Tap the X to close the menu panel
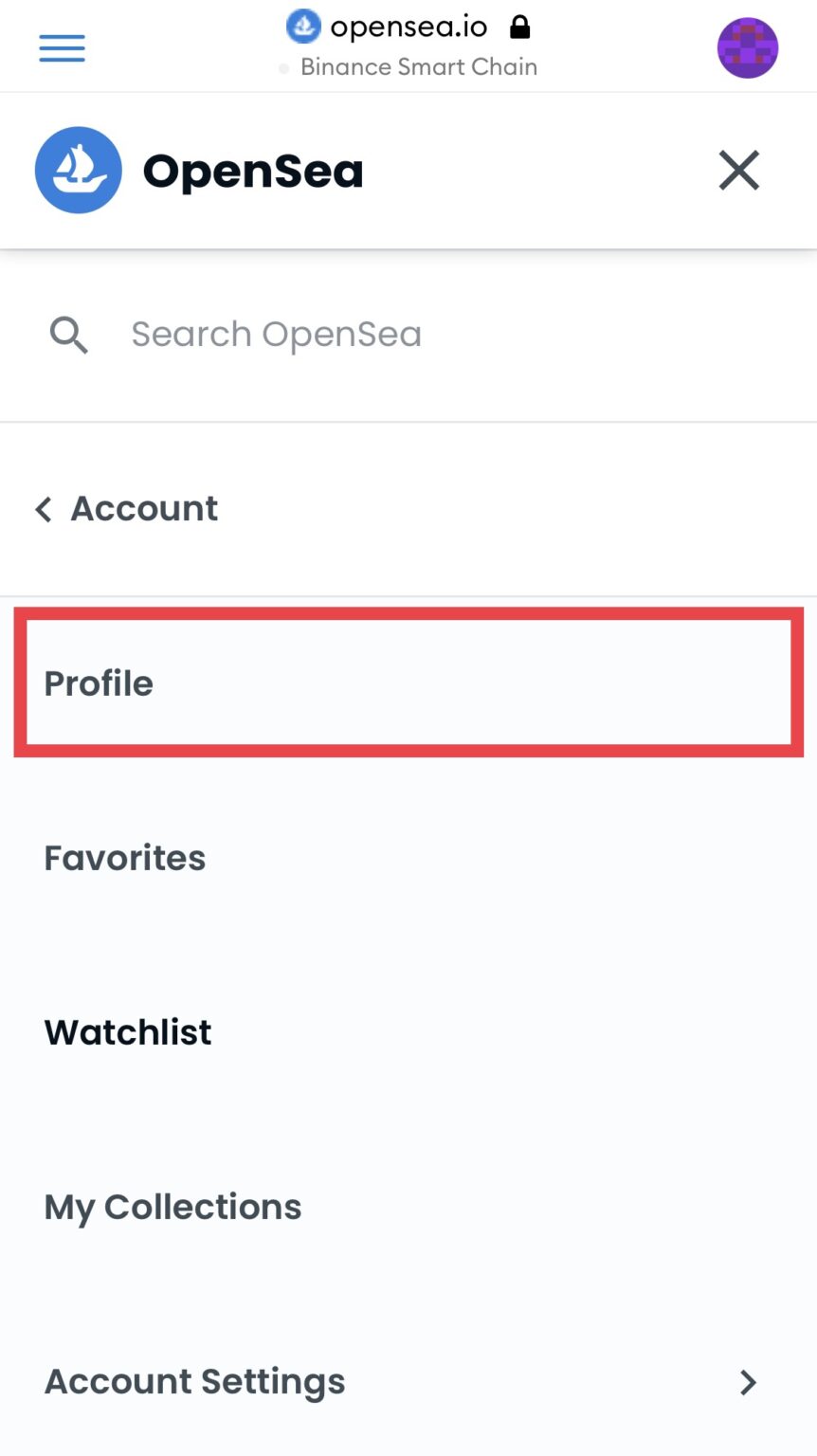This screenshot has height=1456, width=817. [738, 171]
